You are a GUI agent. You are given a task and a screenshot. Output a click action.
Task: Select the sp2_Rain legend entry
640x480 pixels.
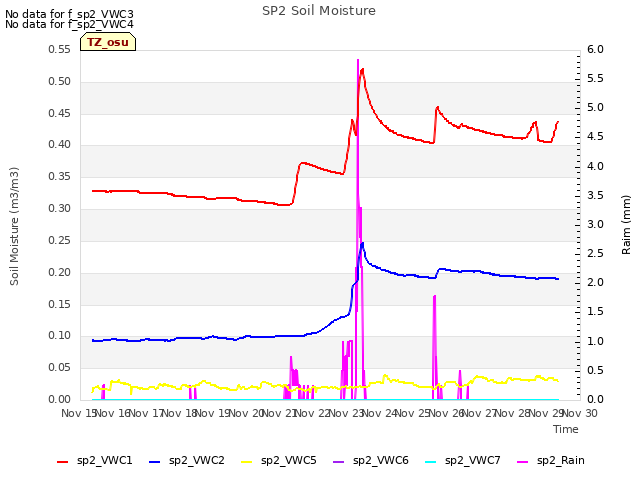pyautogui.click(x=551, y=461)
